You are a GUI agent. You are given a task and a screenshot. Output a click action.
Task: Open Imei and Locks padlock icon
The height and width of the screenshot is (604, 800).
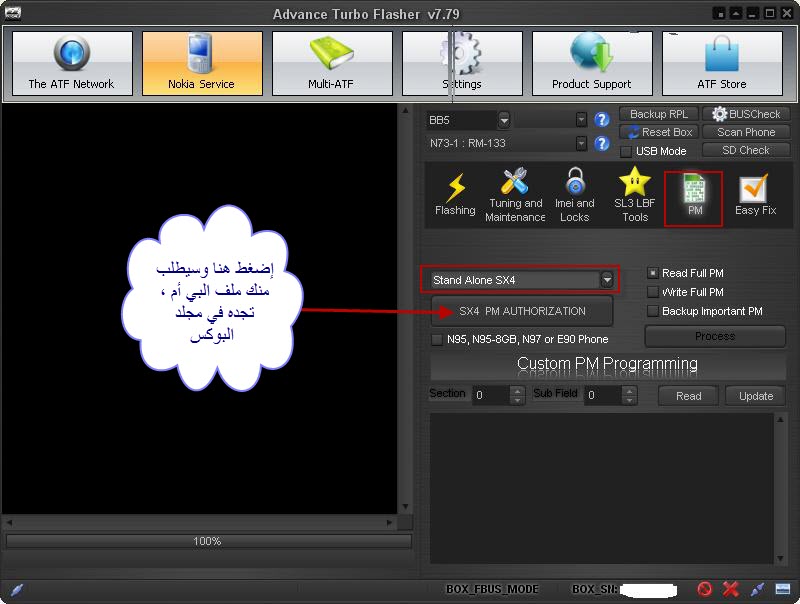point(575,195)
